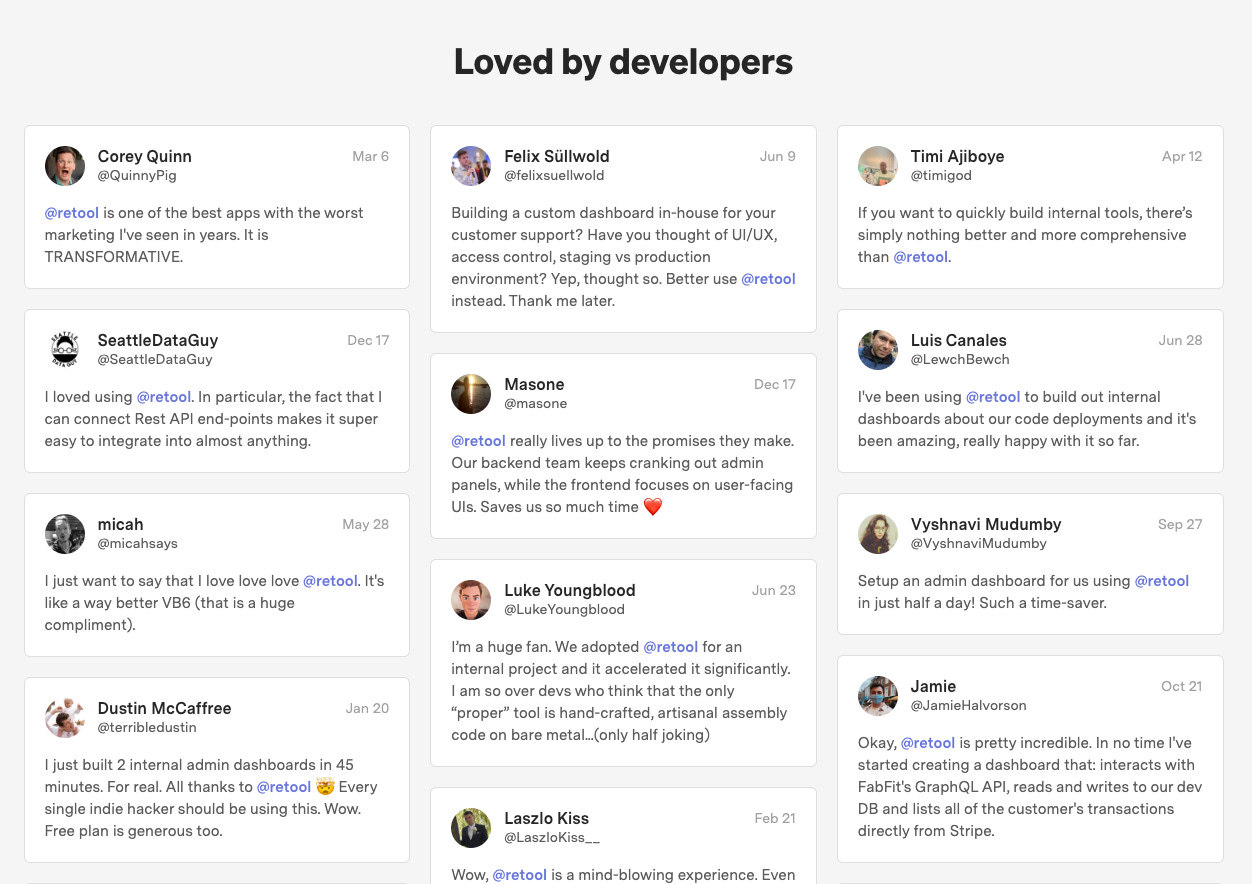The image size is (1252, 884).
Task: Click Felix Süllwold's profile avatar
Action: pos(471,166)
